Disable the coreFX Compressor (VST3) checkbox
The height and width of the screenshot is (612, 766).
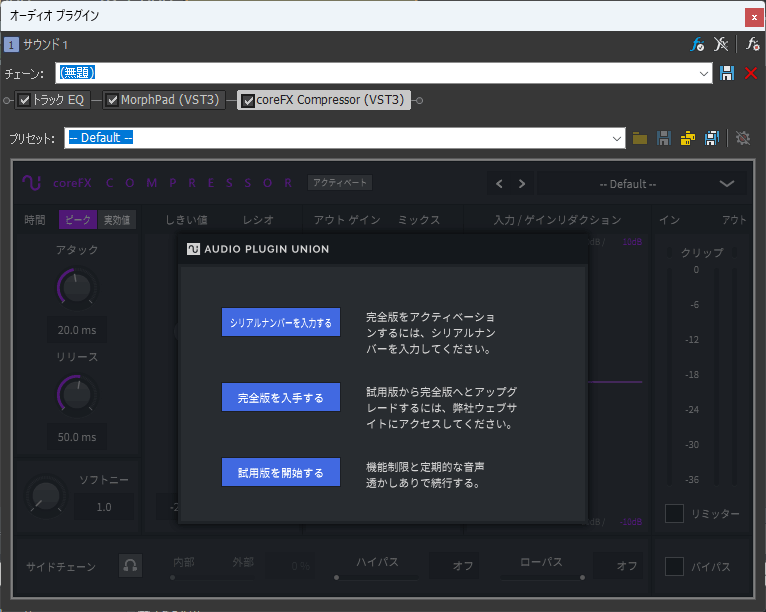(x=248, y=100)
